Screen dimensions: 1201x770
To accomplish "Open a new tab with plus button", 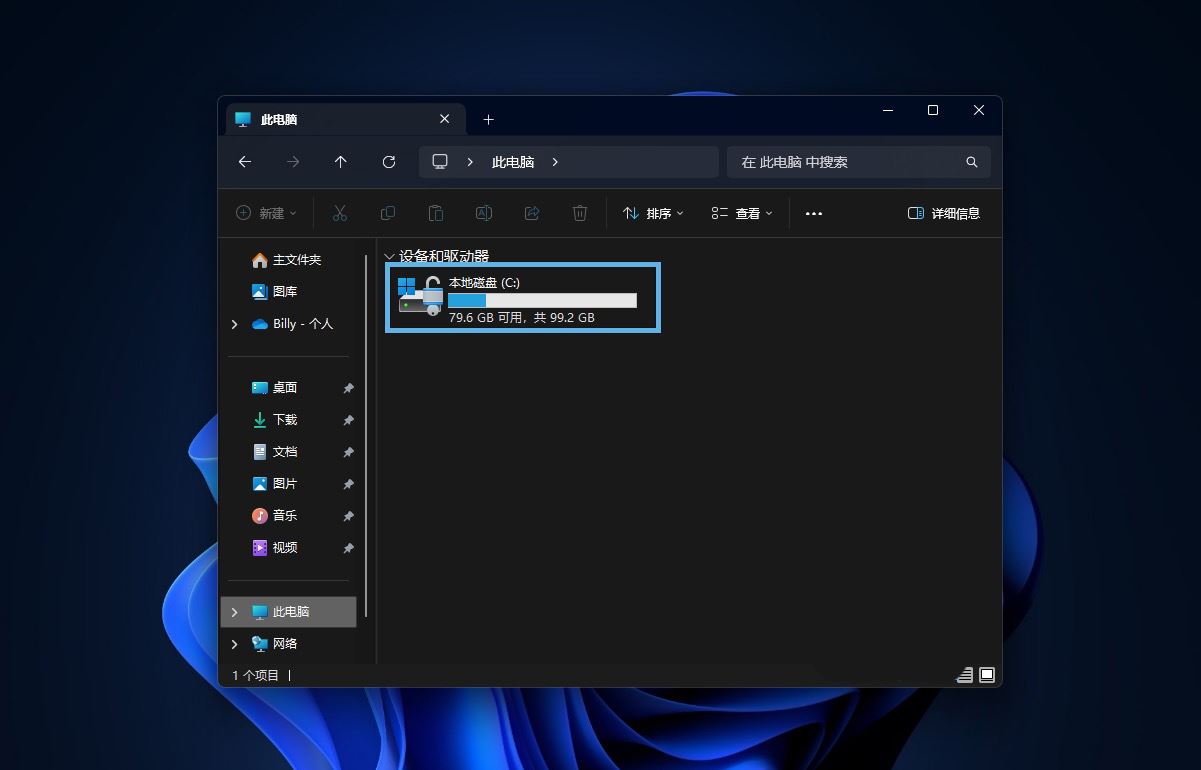I will [488, 119].
